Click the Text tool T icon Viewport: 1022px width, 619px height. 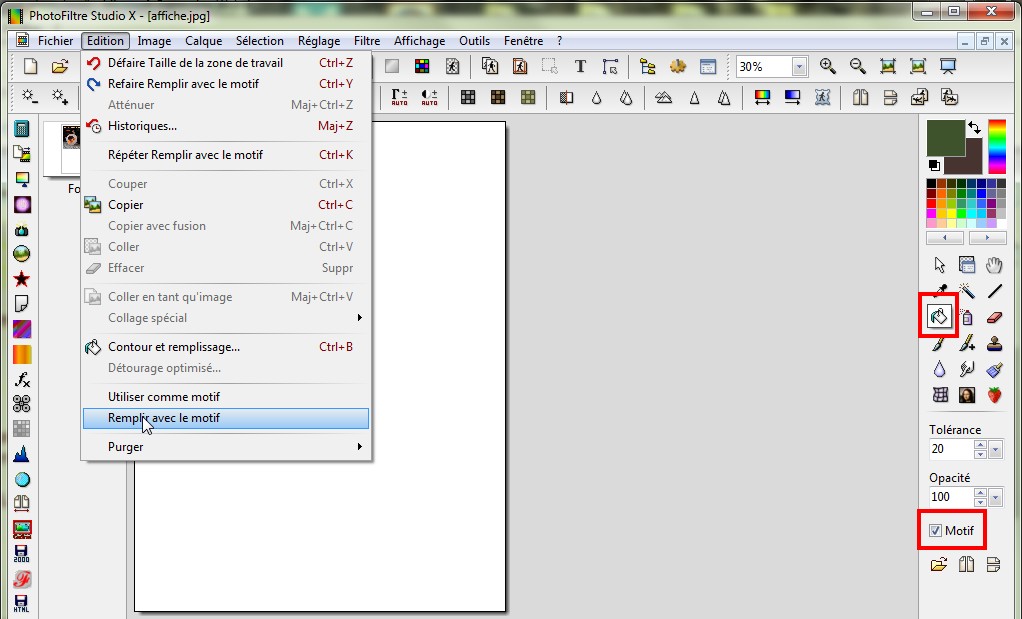tap(580, 66)
